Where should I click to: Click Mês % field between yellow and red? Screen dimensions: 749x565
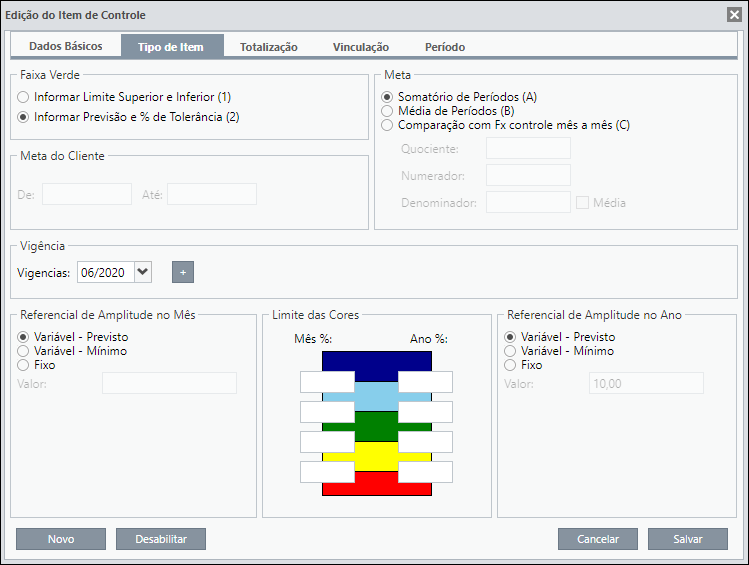click(x=328, y=472)
